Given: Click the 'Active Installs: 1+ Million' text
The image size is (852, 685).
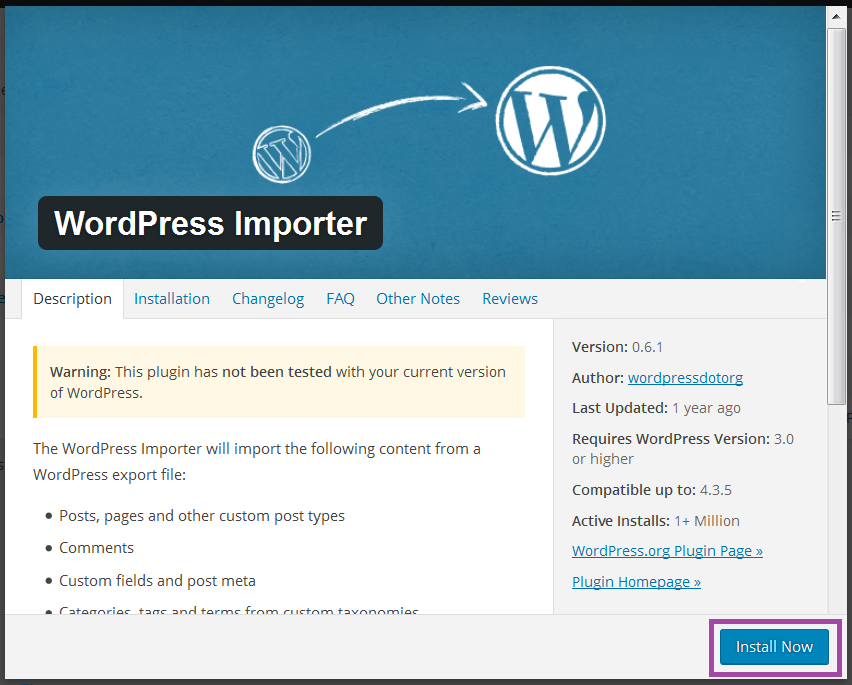Looking at the screenshot, I should (x=655, y=521).
